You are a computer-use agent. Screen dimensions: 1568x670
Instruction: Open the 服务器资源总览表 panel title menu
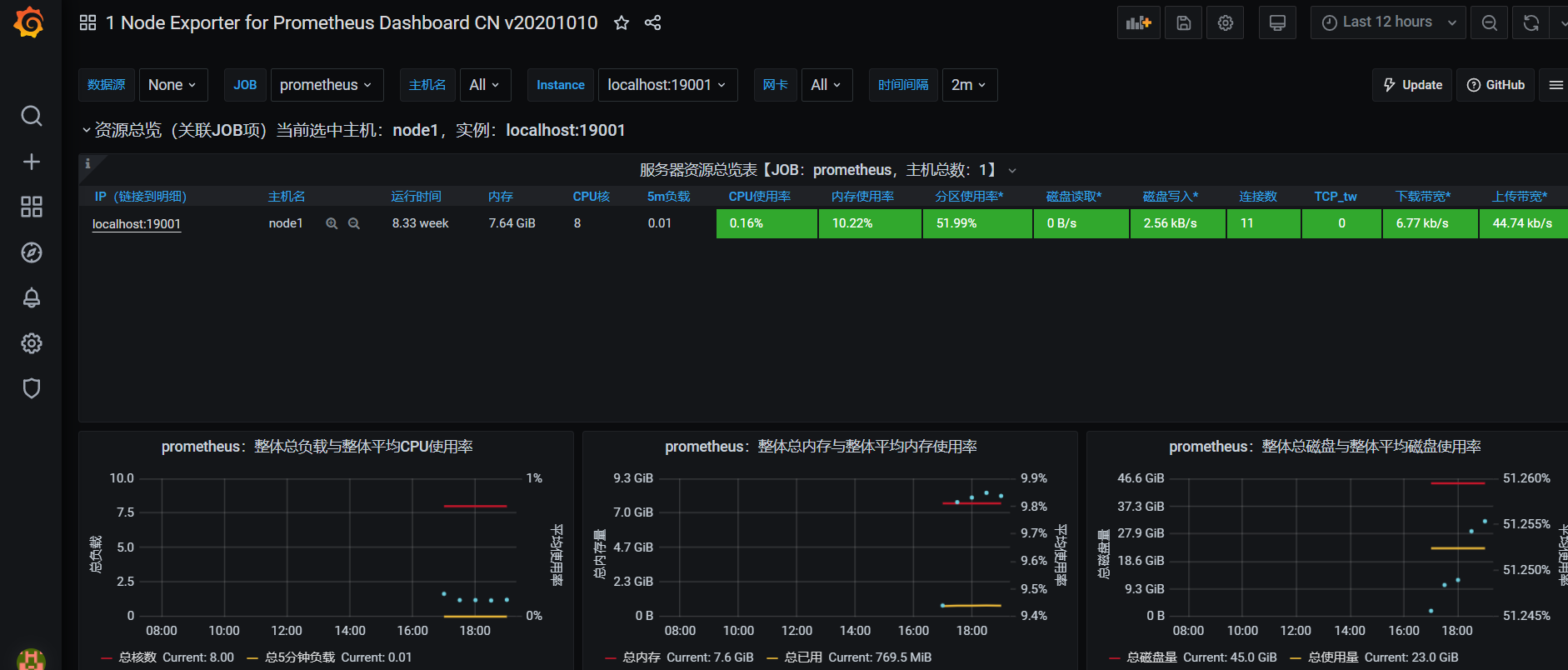(827, 170)
